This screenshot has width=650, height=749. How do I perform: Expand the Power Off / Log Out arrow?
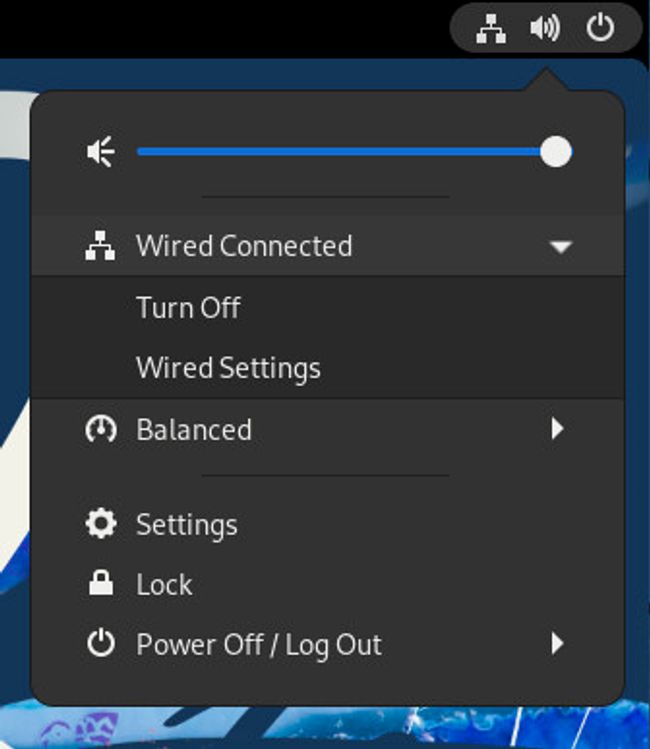click(x=557, y=643)
